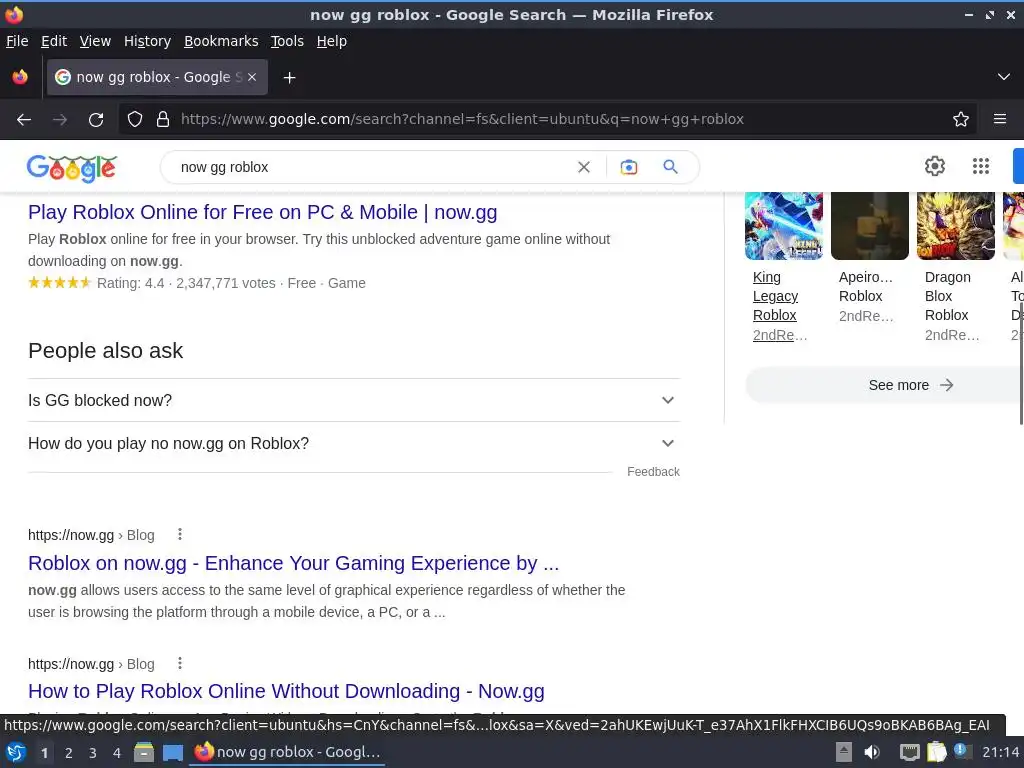
Task: Click the Firefox View icon in tab bar
Action: 20,77
